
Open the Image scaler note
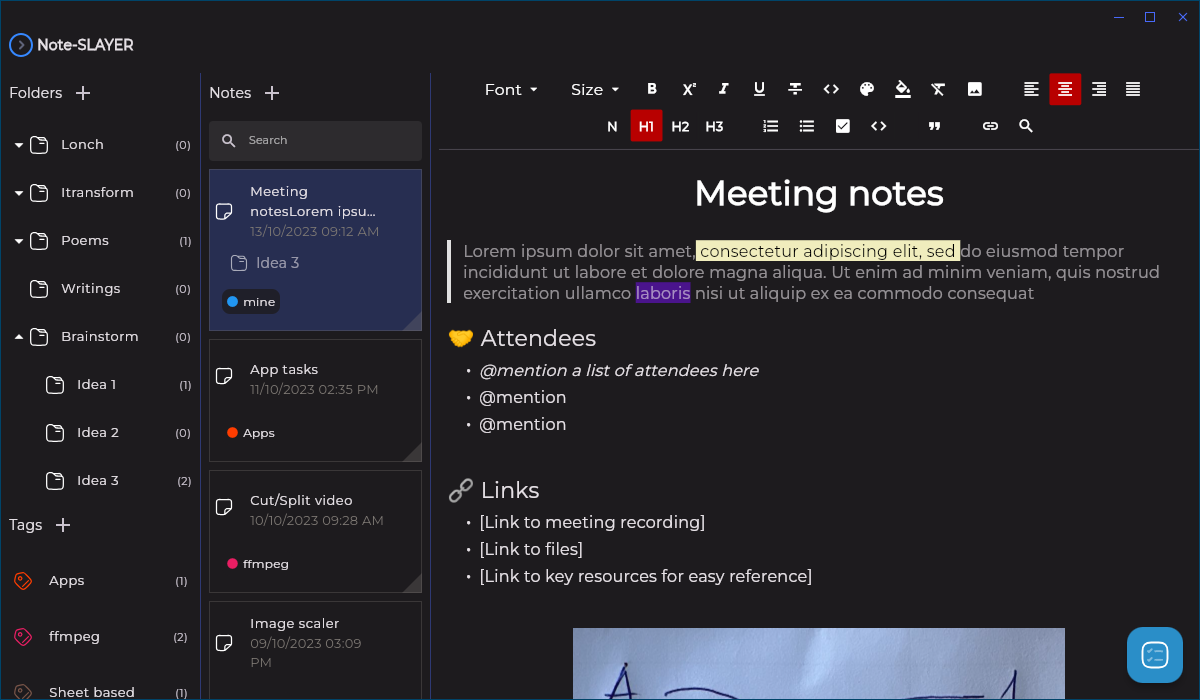tap(315, 650)
